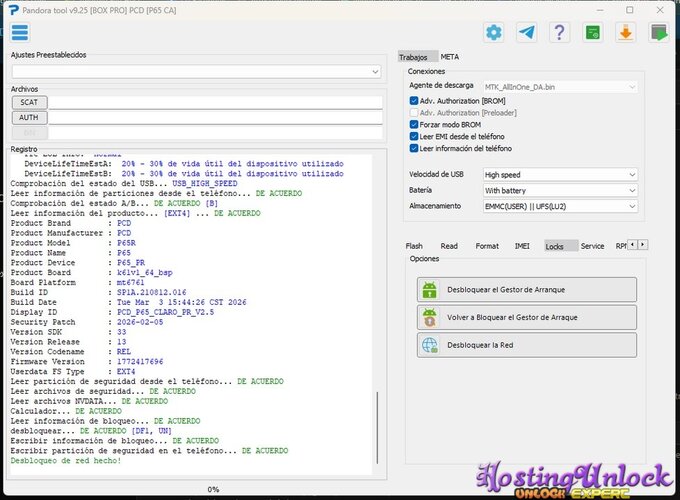Click the Android relock bootloader icon

[429, 317]
